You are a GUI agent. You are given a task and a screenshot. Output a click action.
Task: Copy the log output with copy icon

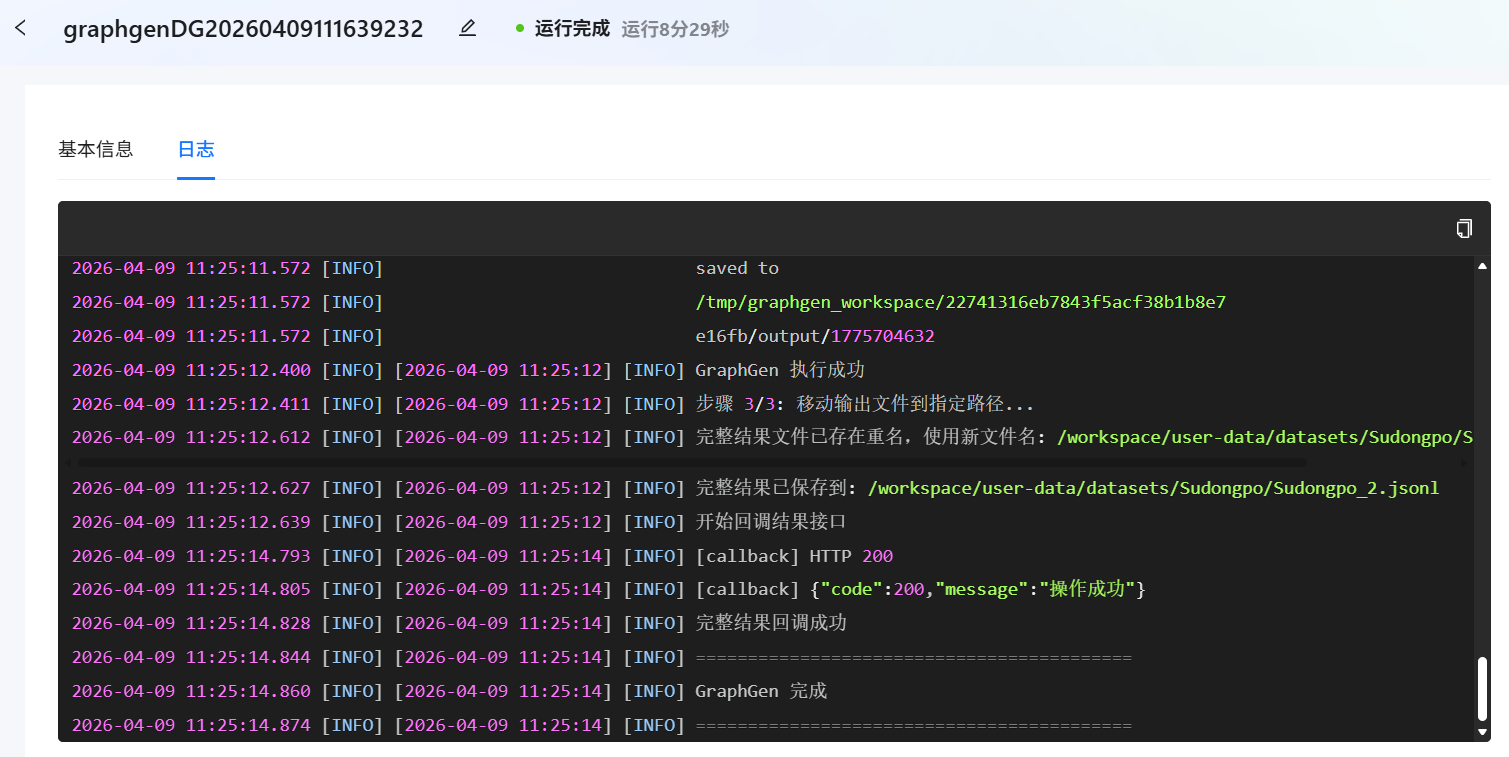pos(1464,229)
